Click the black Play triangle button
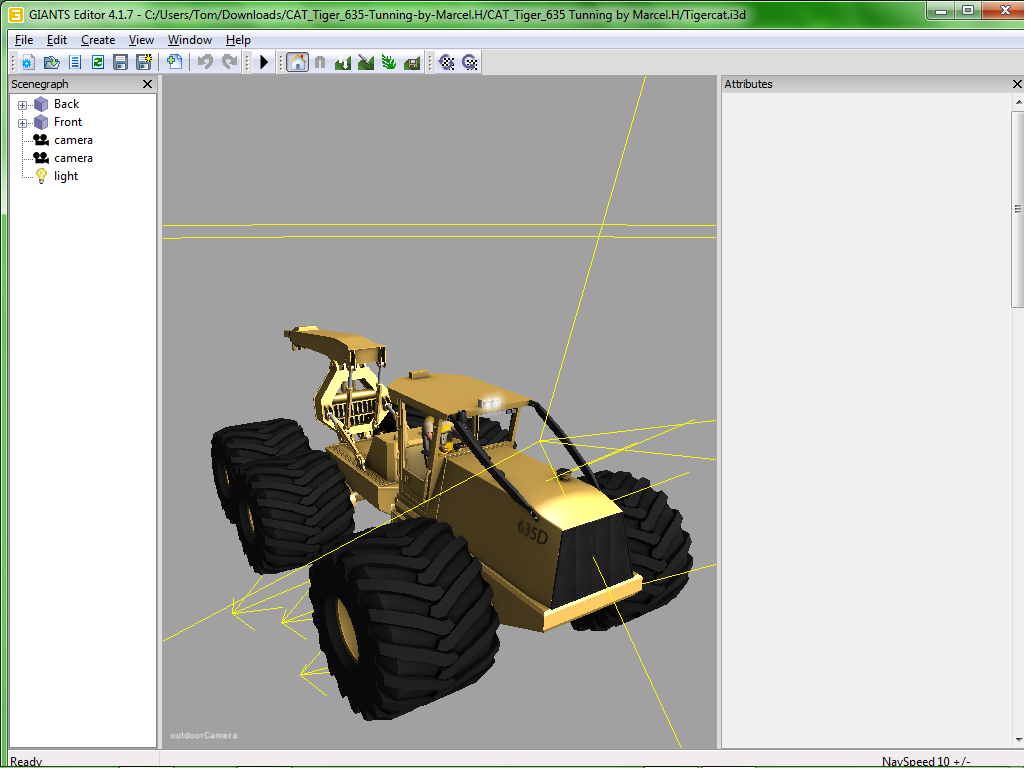 coord(264,63)
